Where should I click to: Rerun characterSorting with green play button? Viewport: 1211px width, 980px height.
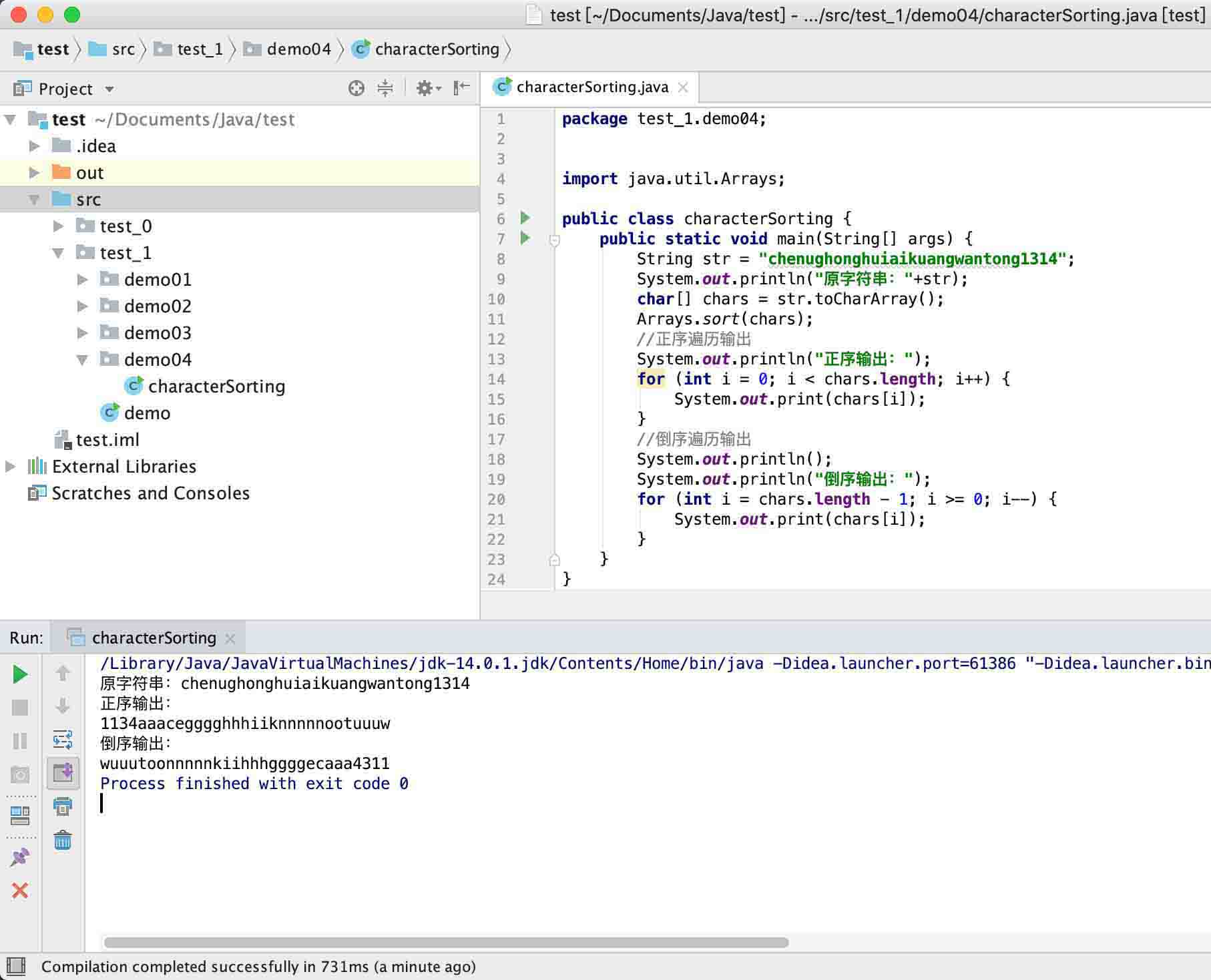click(20, 674)
